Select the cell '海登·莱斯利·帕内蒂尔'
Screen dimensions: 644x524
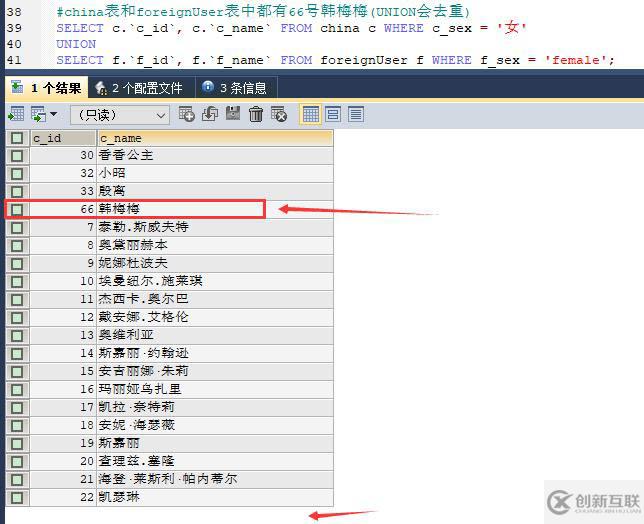[x=215, y=480]
